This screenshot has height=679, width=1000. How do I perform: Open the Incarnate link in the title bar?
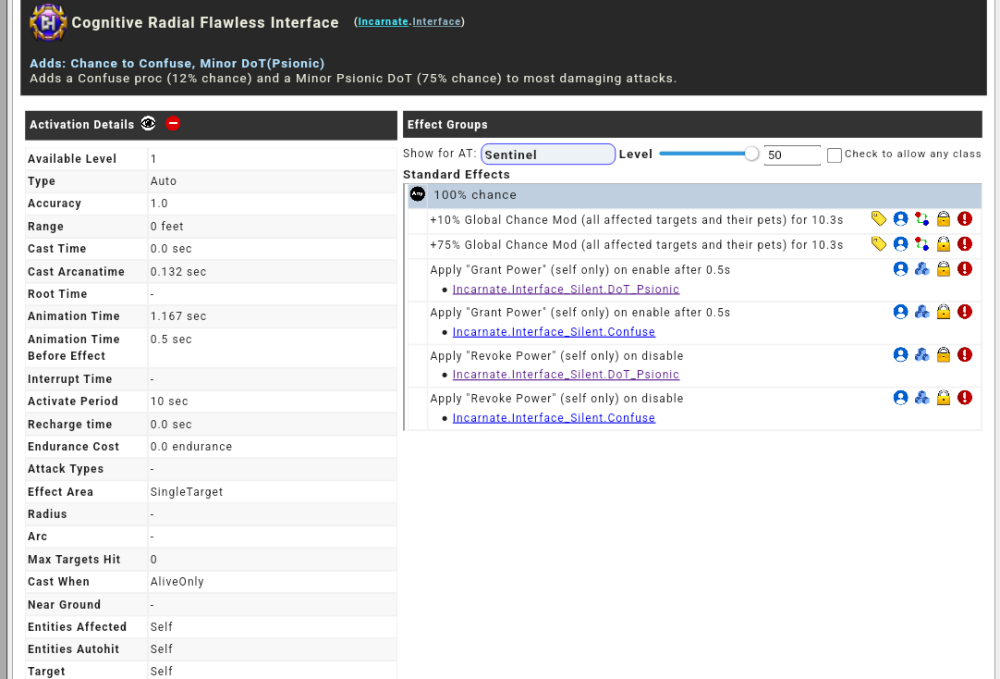point(382,22)
